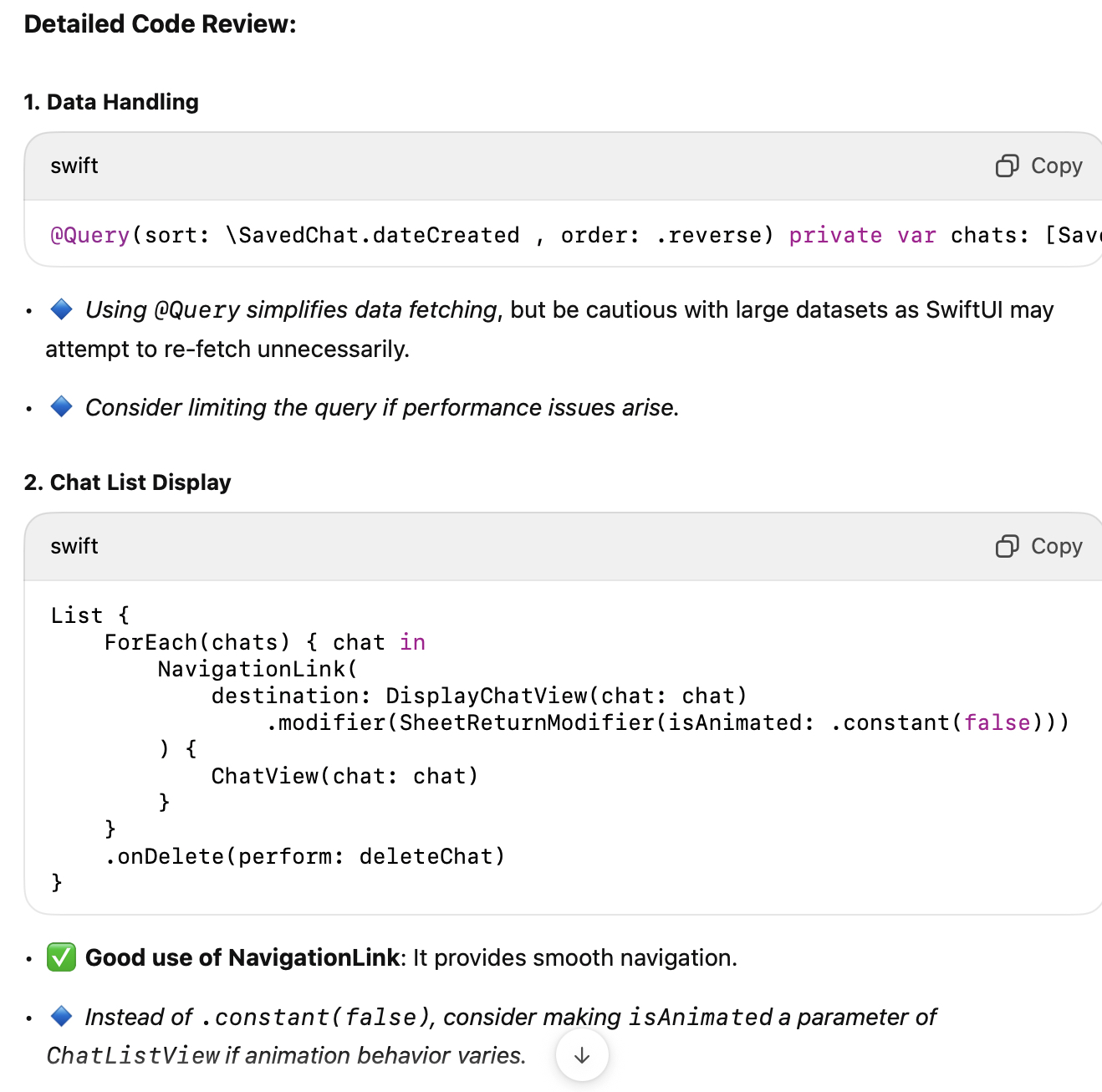Click the blue diamond beside the isAnimated suggestion

pyautogui.click(x=60, y=1016)
